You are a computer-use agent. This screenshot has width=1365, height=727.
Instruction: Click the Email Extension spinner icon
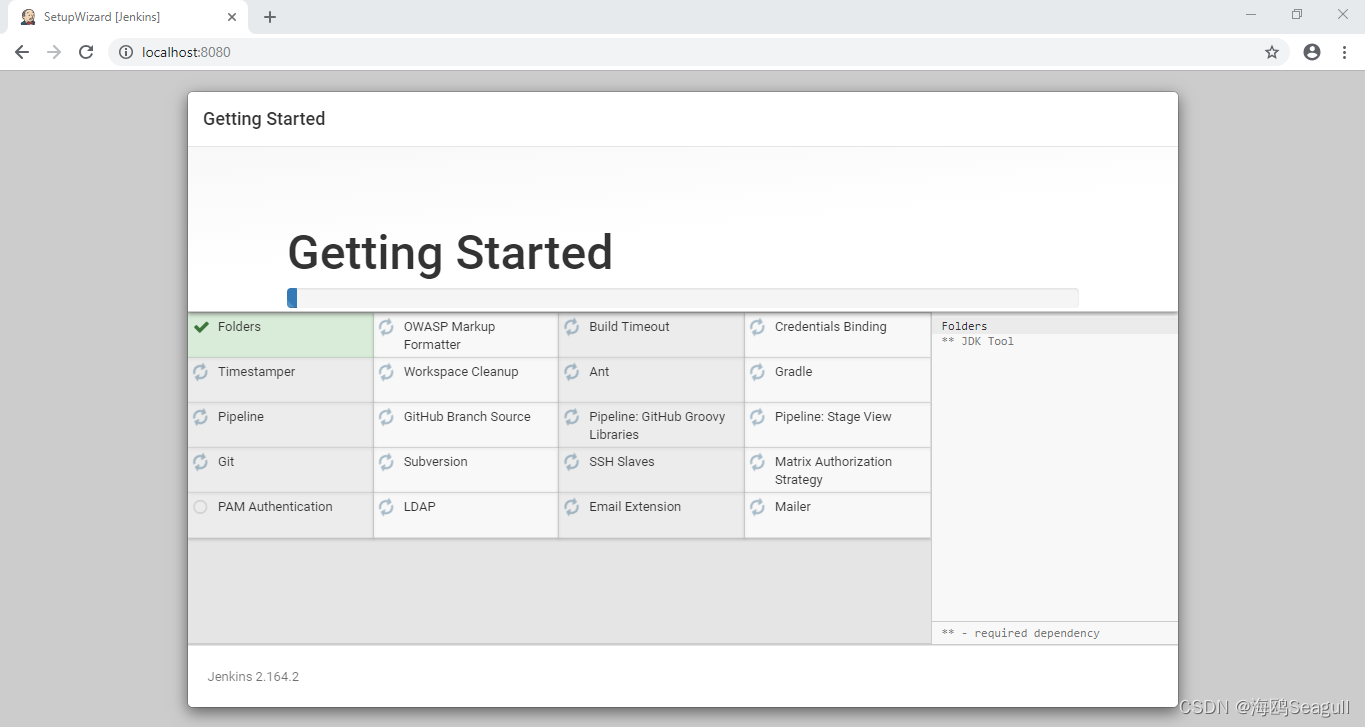coord(571,507)
